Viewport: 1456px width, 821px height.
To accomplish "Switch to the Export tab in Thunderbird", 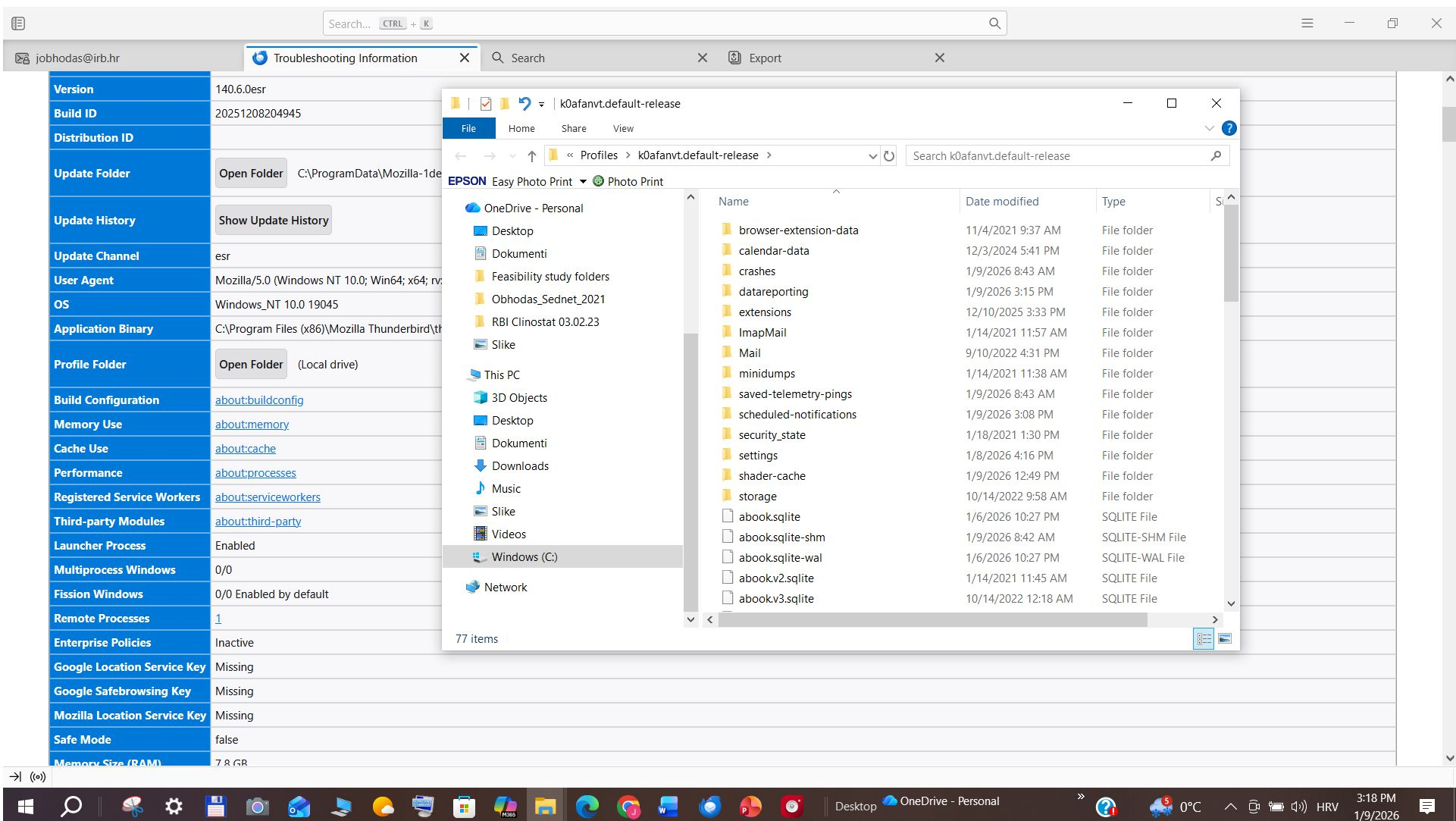I will tap(765, 58).
